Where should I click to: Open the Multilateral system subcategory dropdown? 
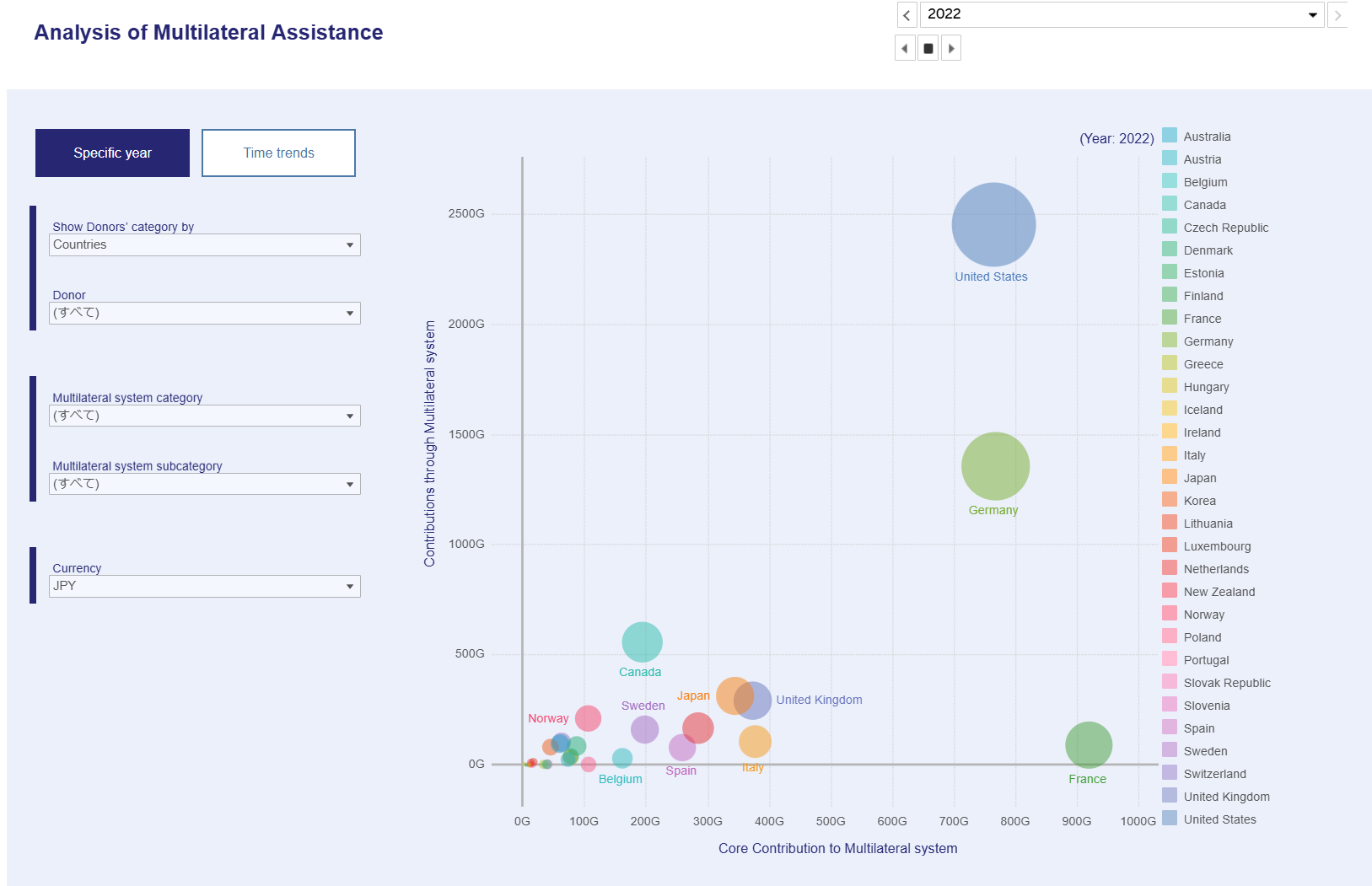205,484
